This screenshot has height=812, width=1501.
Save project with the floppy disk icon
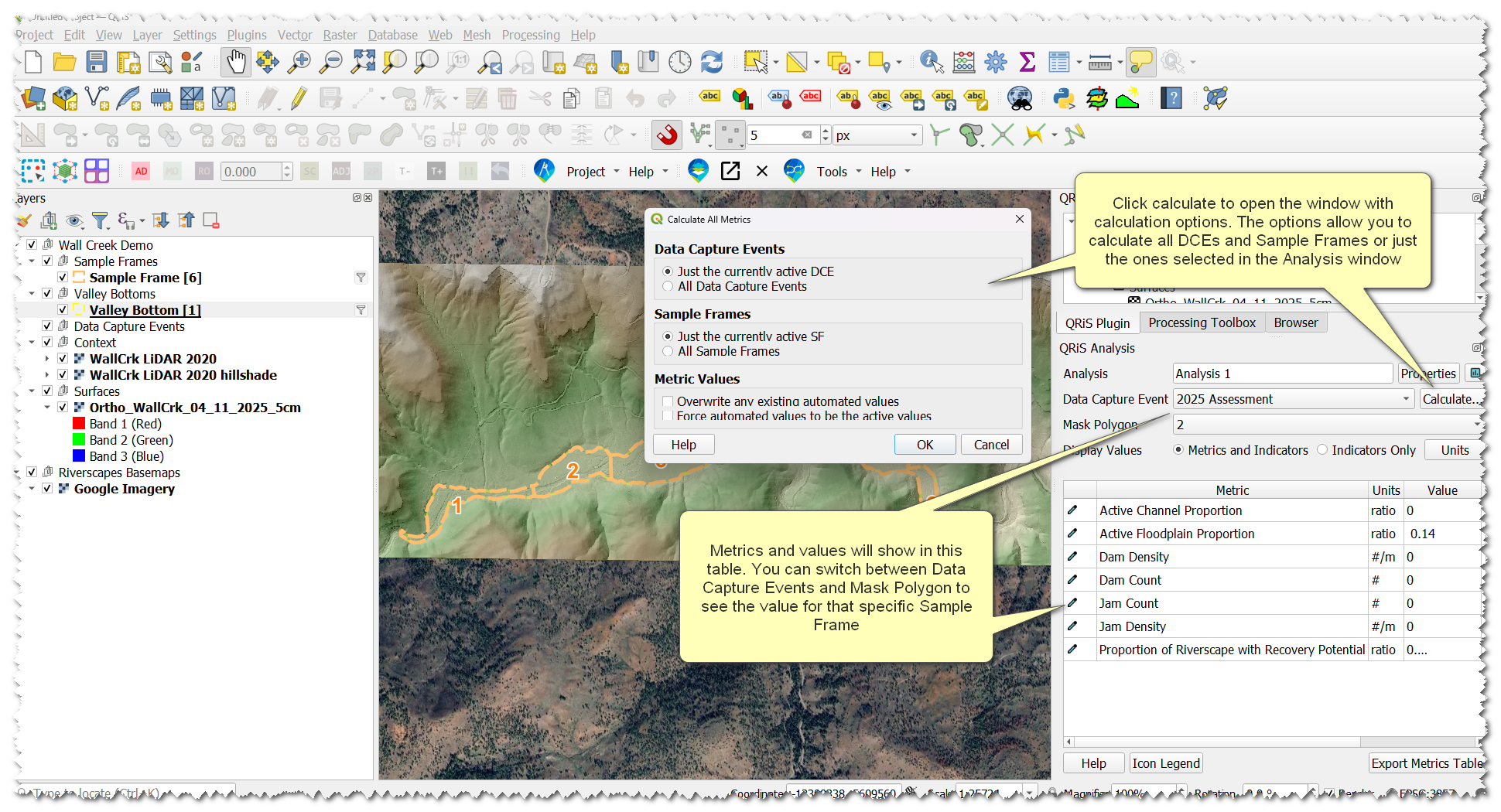97,62
